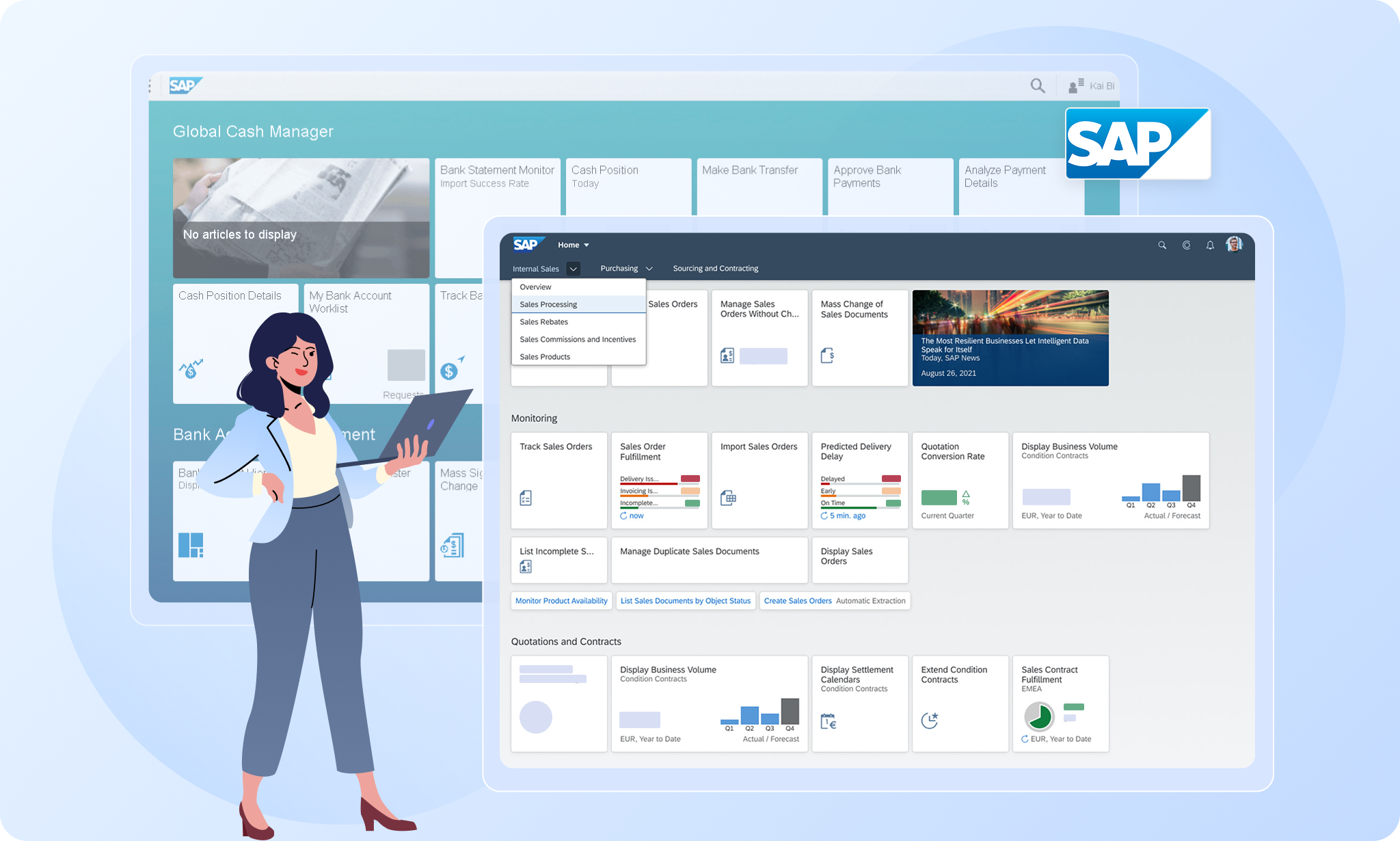Collapse the Internal Sales chevron dropdown

tap(574, 269)
